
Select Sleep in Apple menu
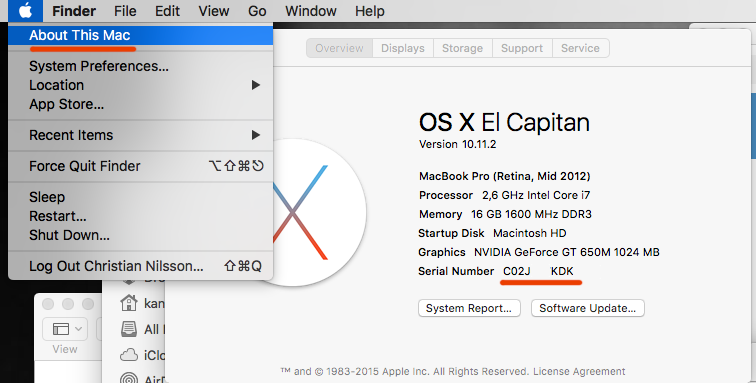(140, 197)
